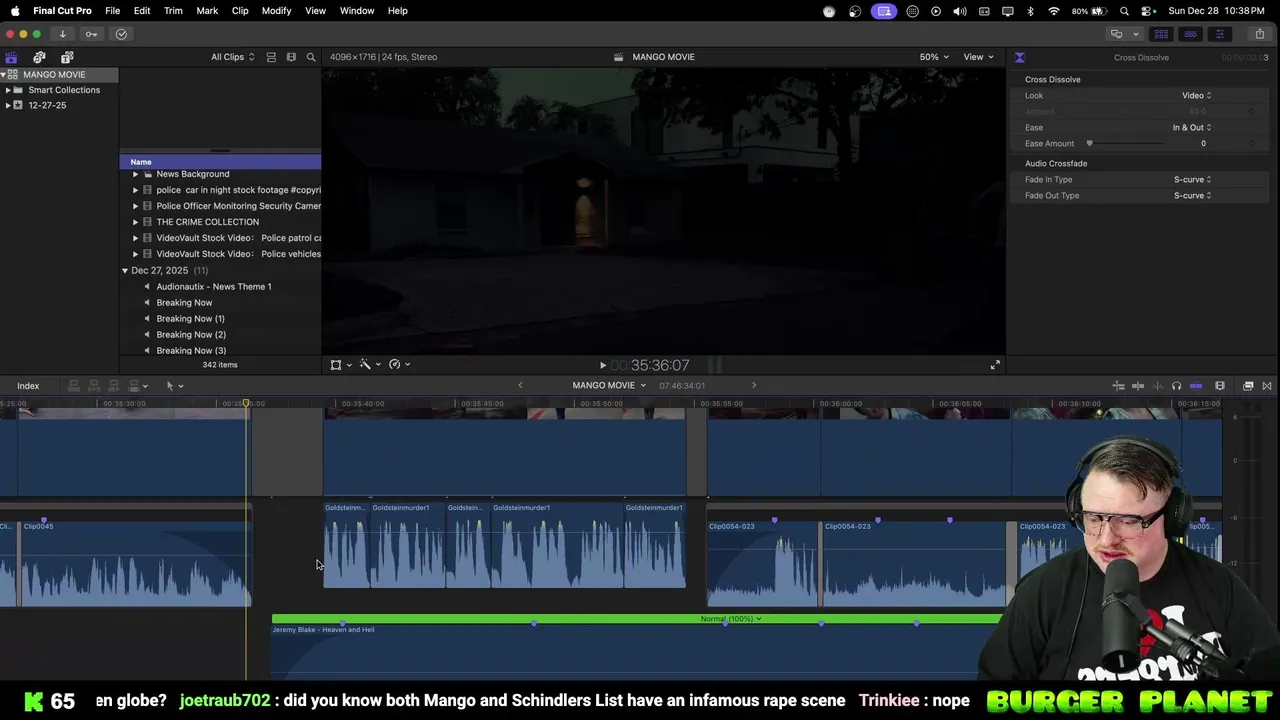Show Photos and Audio sidebar icon
This screenshot has height=720, width=1280.
pyautogui.click(x=39, y=57)
